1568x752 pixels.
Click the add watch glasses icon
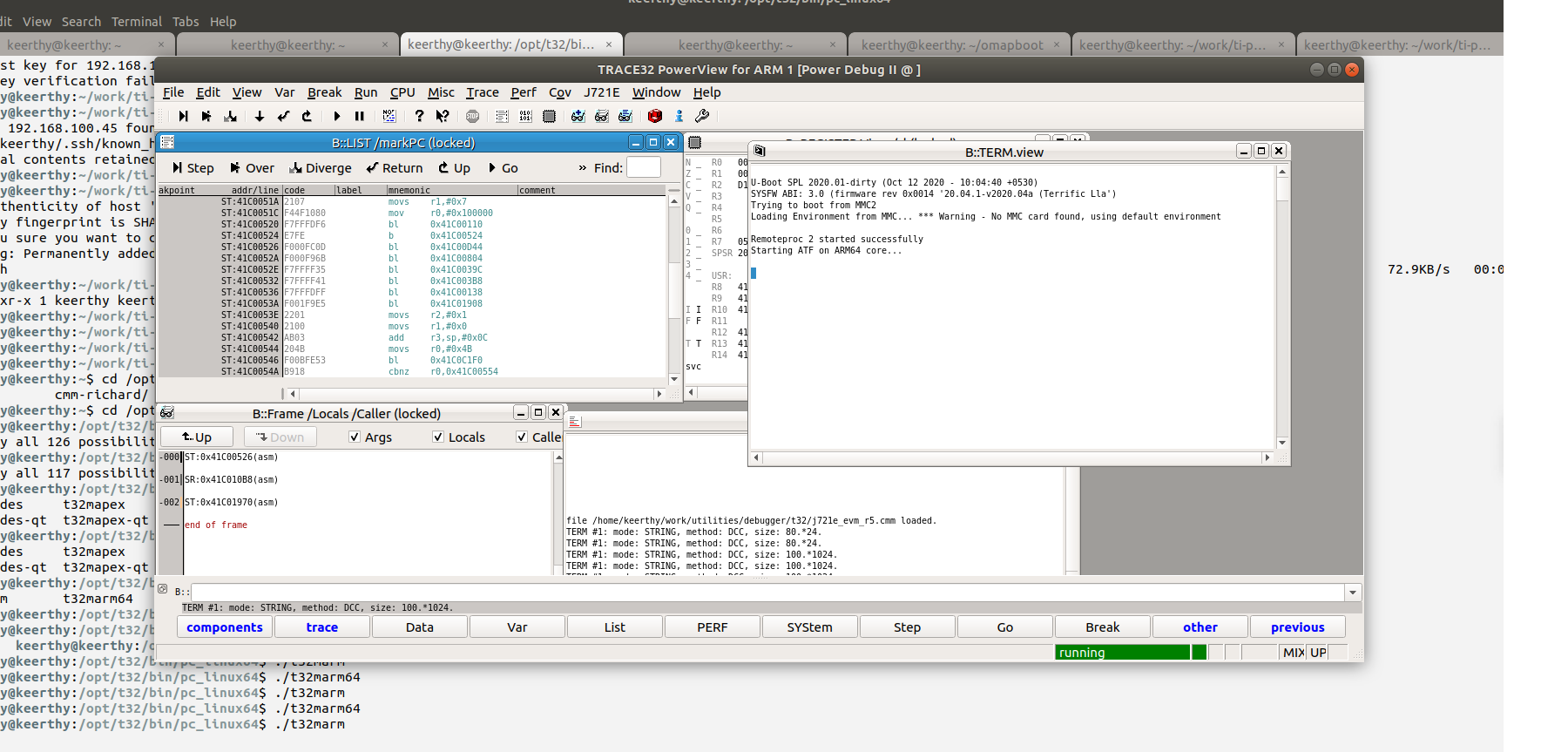click(x=578, y=116)
